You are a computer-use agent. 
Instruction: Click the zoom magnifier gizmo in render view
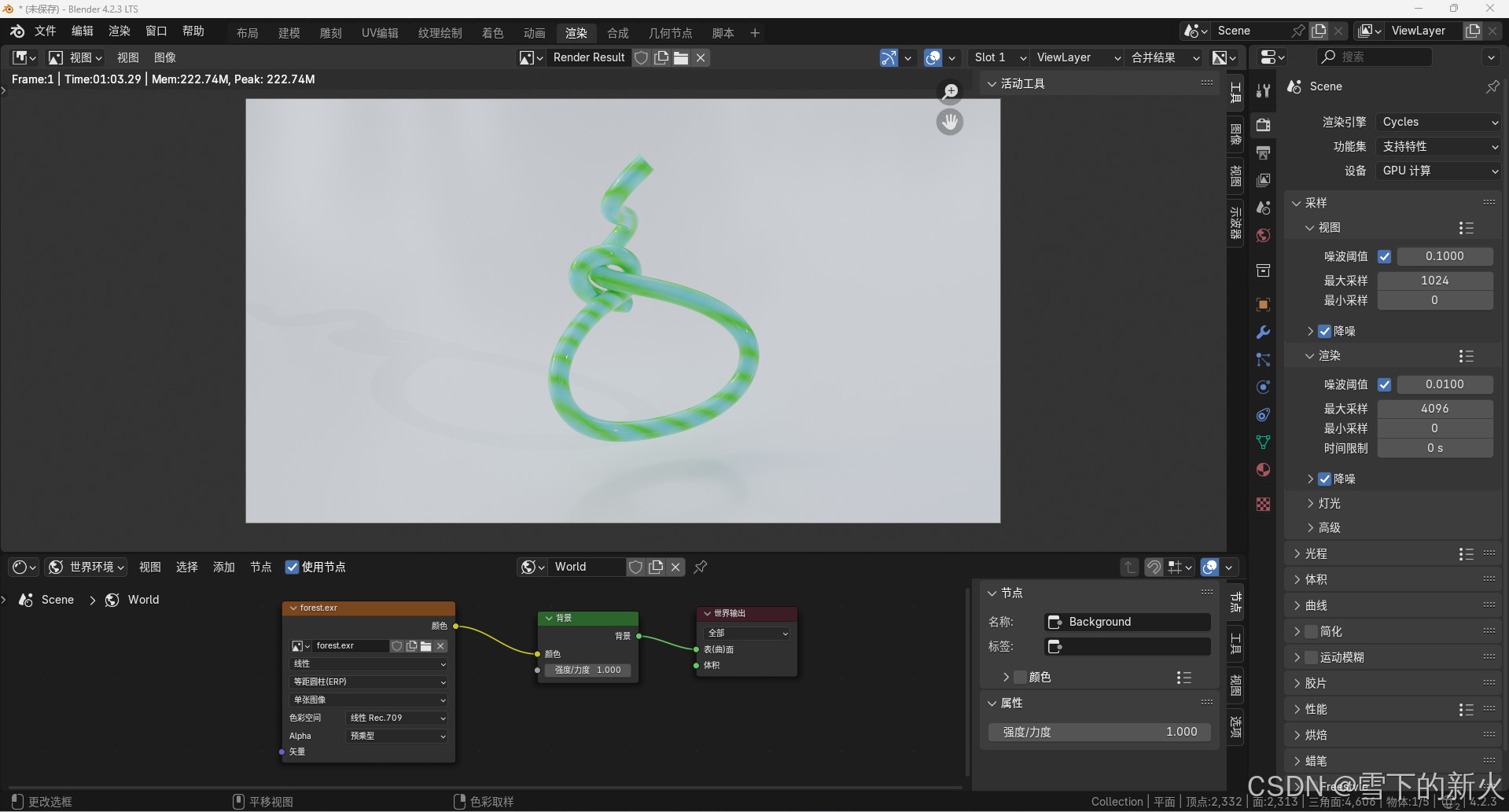[950, 92]
